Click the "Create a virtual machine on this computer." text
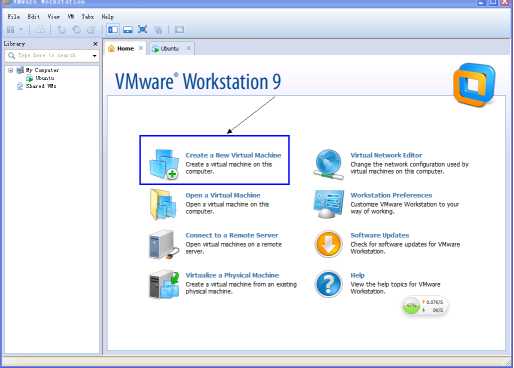 coord(229,168)
